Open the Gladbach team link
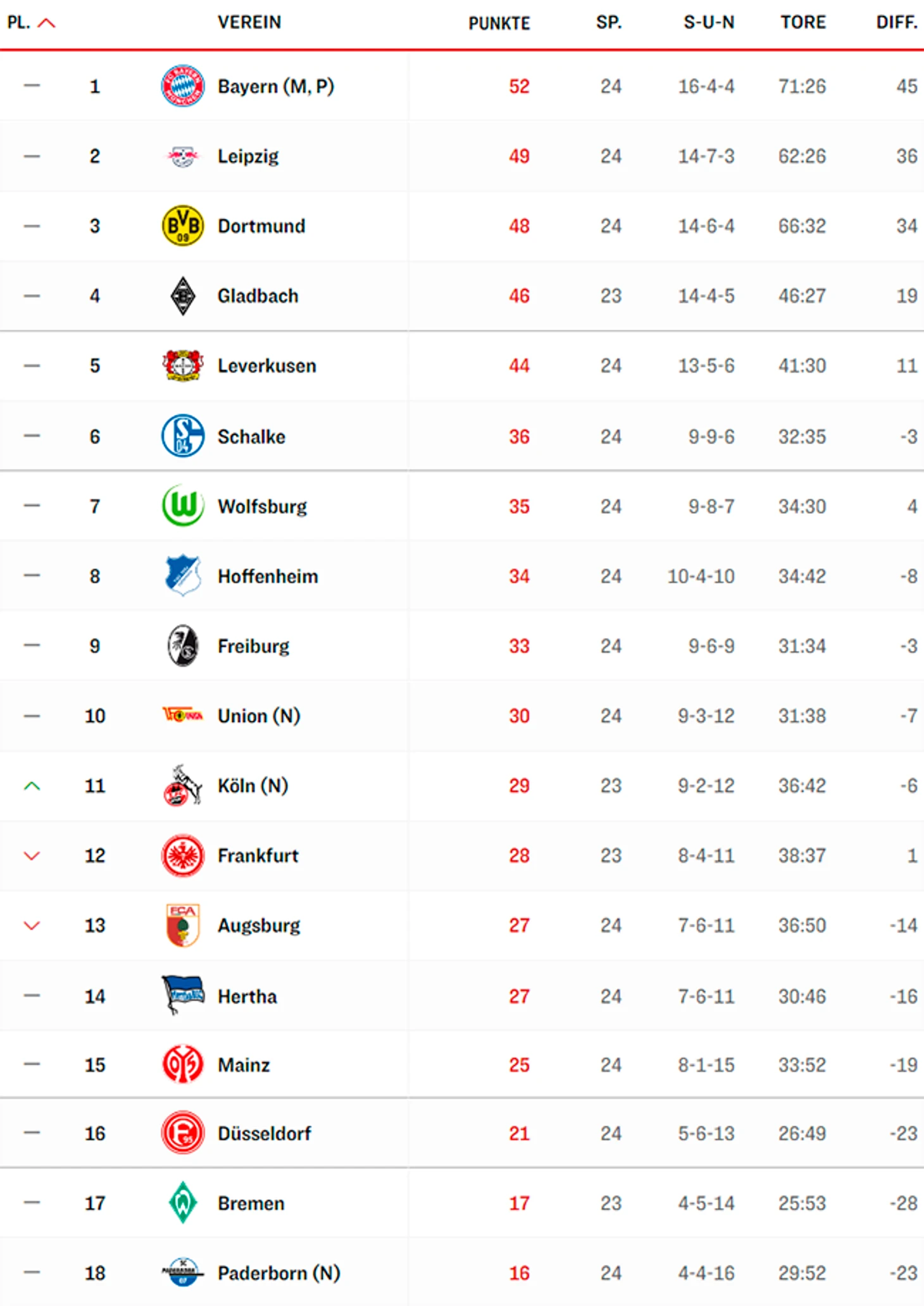The width and height of the screenshot is (924, 1306). pyautogui.click(x=258, y=296)
